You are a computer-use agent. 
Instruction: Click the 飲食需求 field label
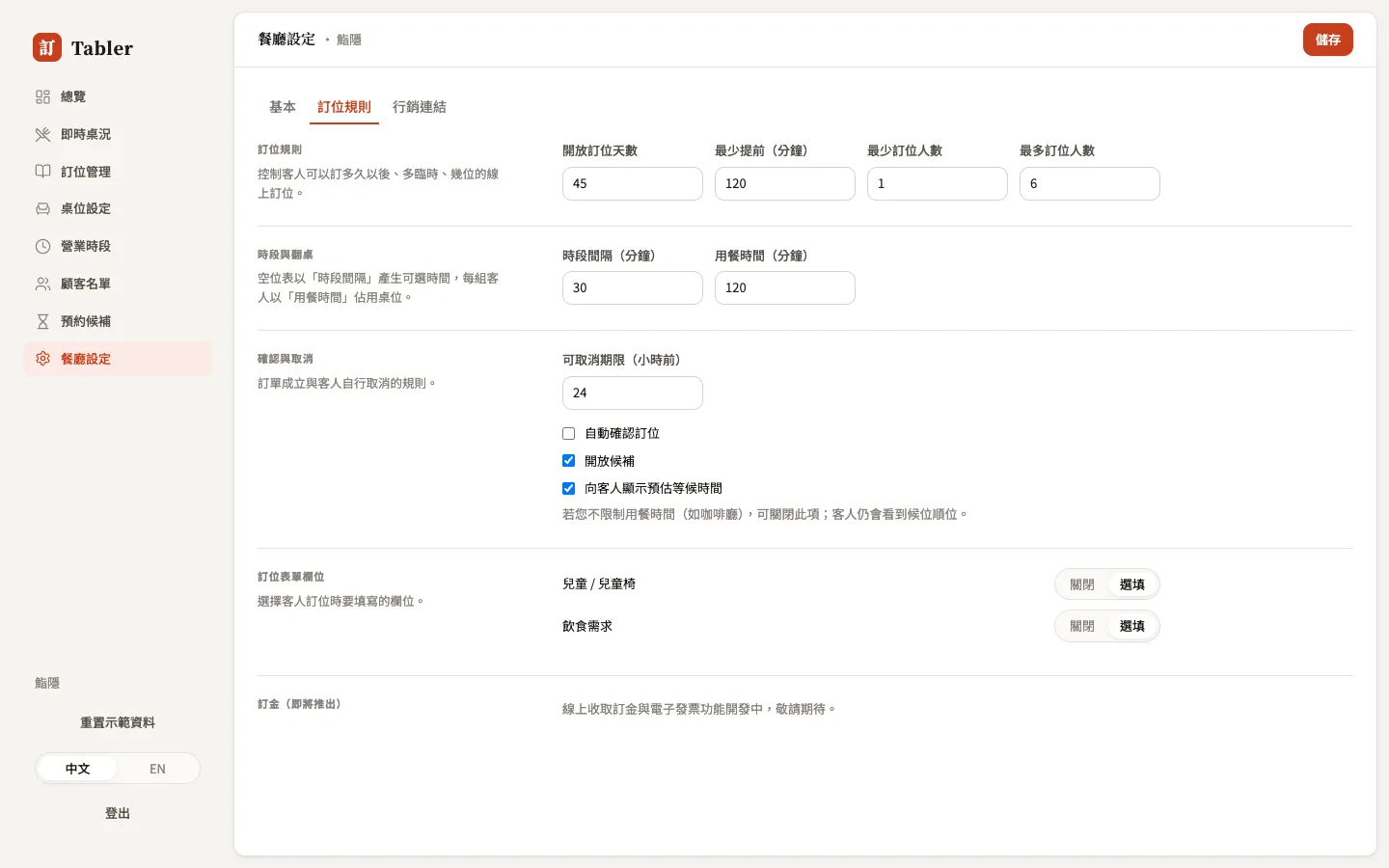[x=587, y=626]
